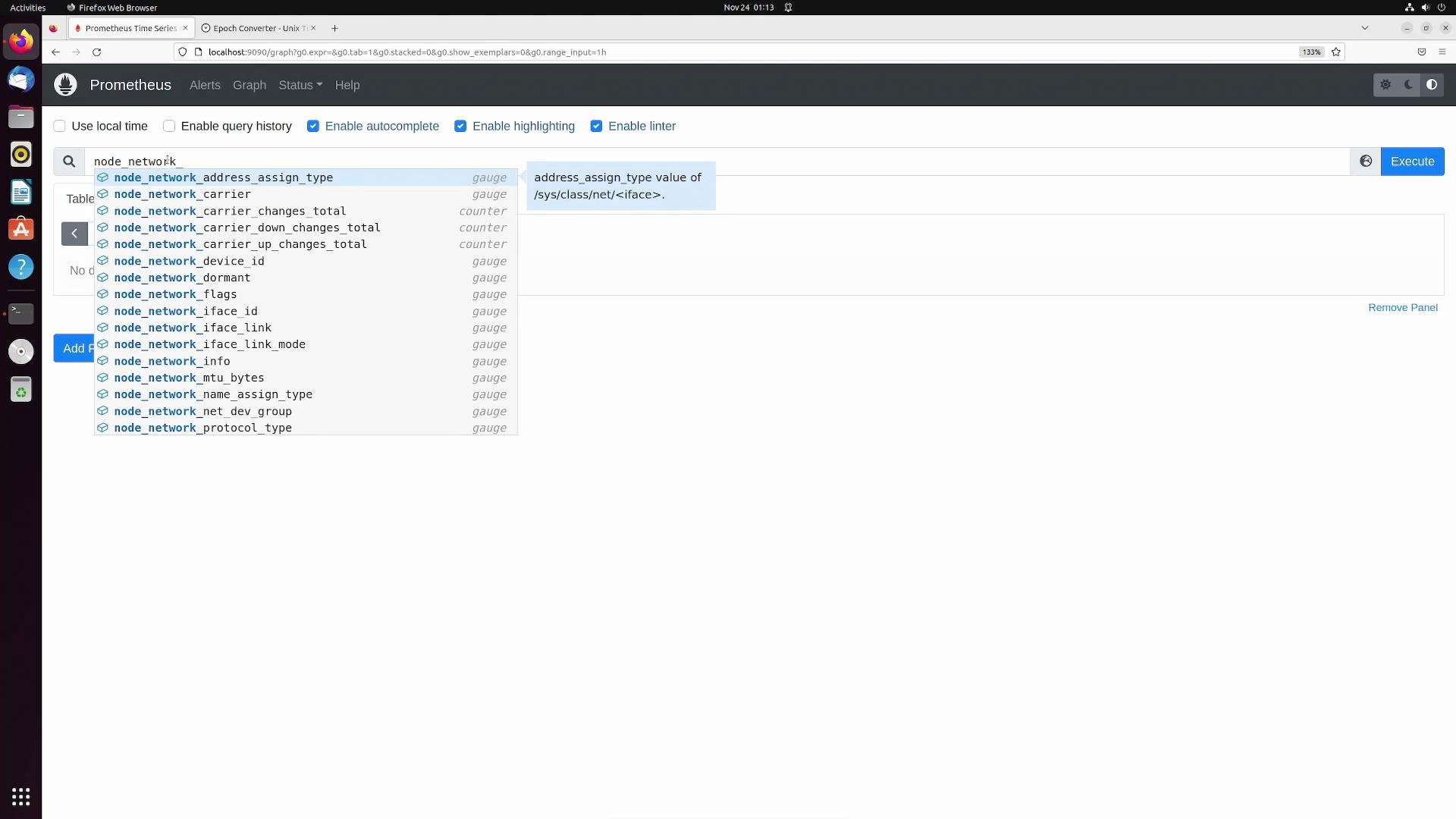Screen dimensions: 1456x819
Task: Focus the Firefox address bar
Action: pyautogui.click(x=743, y=52)
